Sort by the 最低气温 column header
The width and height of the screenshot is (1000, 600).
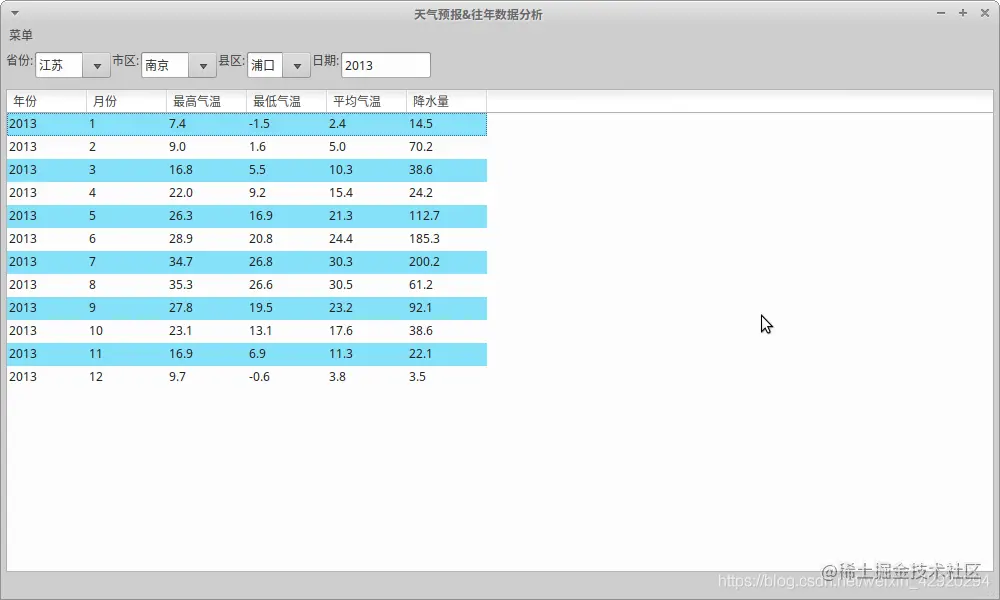[x=286, y=101]
